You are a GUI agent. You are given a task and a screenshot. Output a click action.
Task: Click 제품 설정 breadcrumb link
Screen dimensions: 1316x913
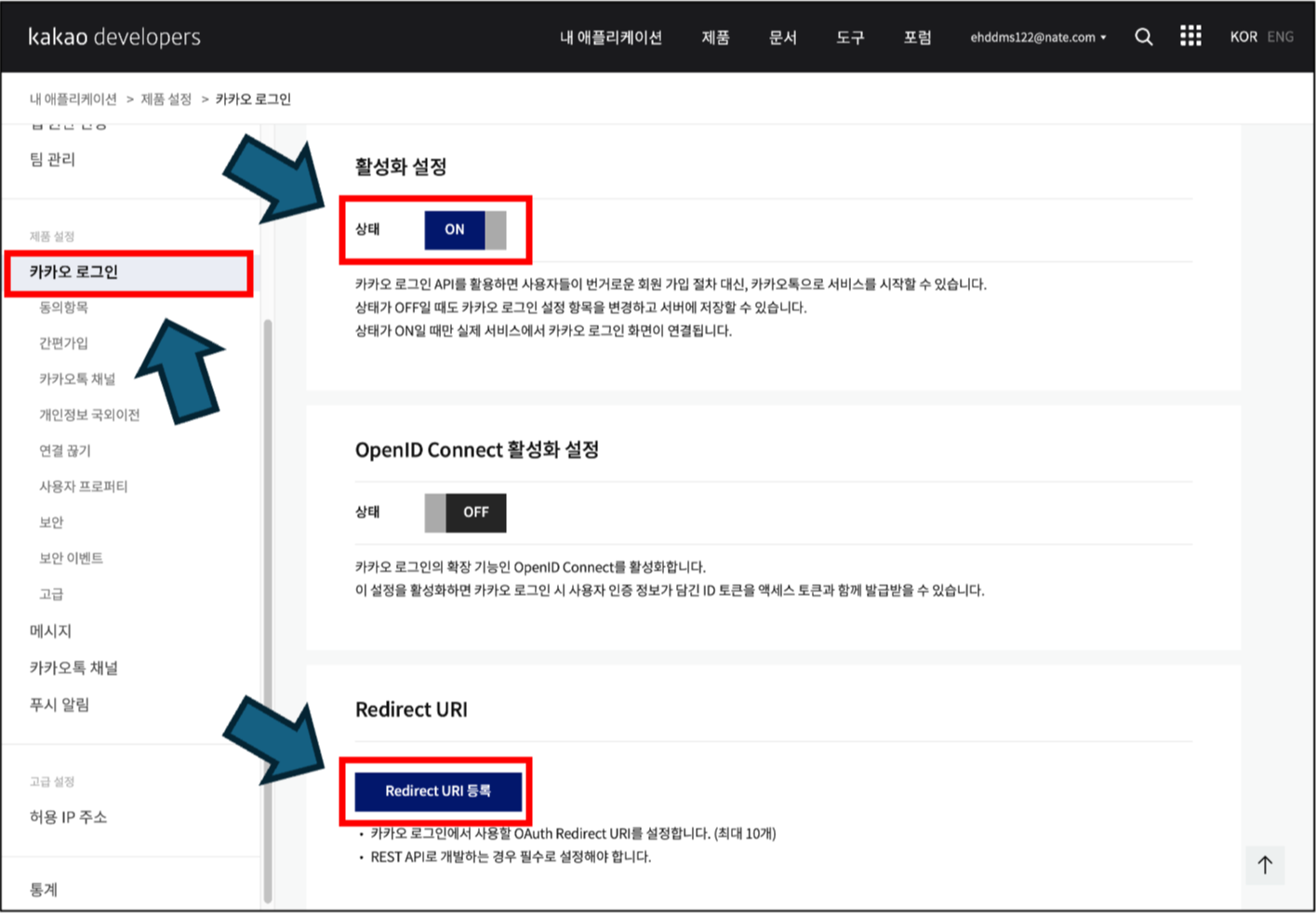166,99
